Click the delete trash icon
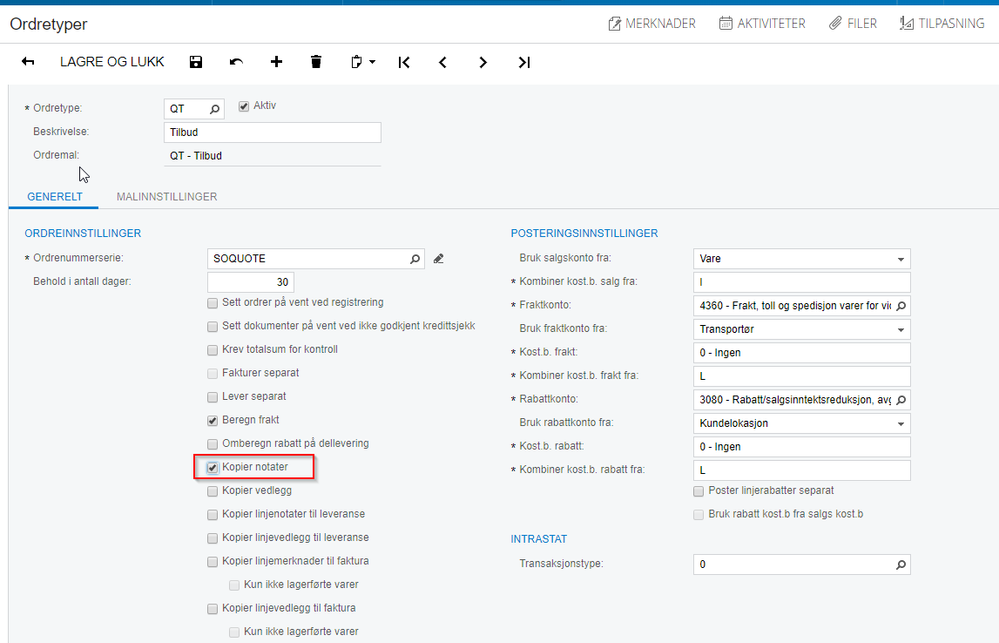The image size is (999, 643). tap(316, 62)
